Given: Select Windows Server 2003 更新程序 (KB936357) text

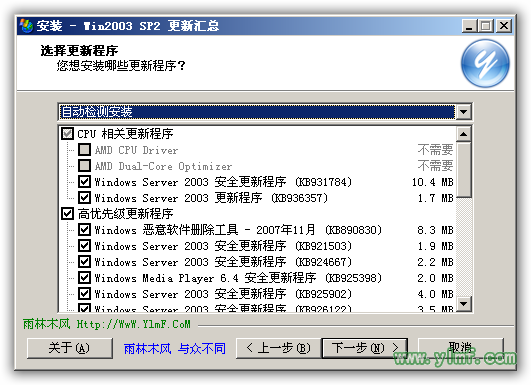Looking at the screenshot, I should point(211,198).
